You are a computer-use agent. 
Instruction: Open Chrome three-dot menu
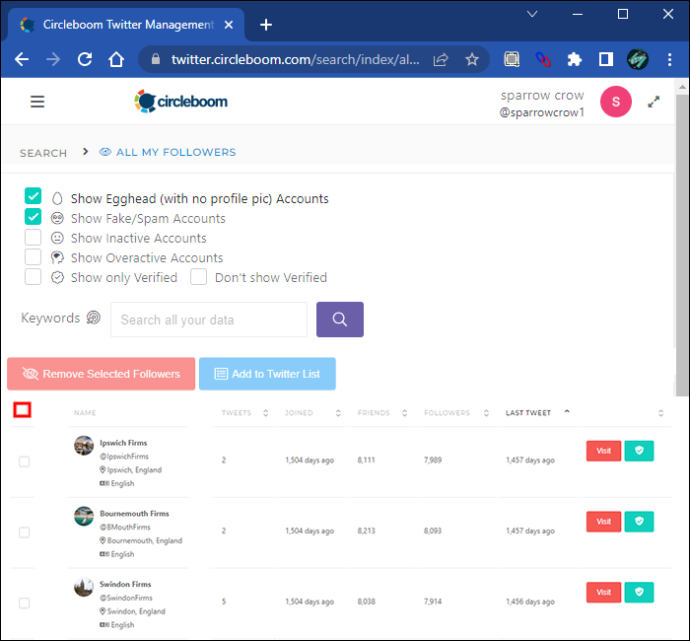tap(669, 59)
